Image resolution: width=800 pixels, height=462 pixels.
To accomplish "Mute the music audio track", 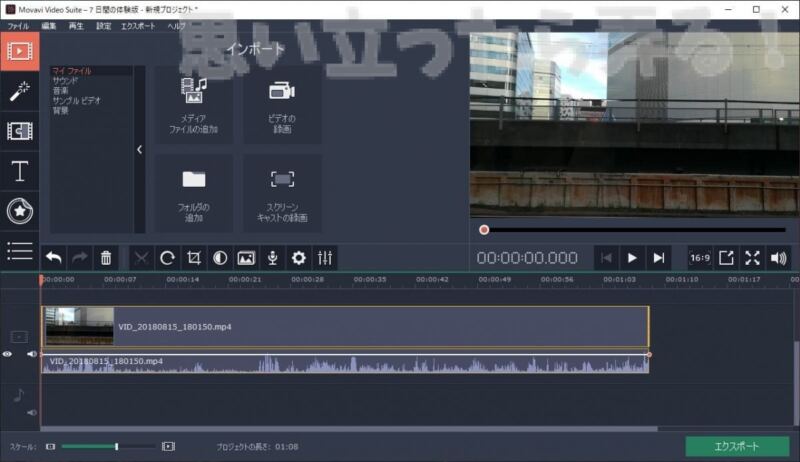I will 32,413.
